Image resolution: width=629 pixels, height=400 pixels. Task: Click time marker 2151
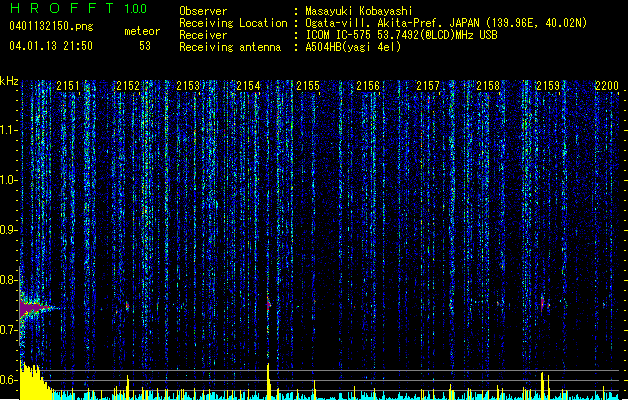click(68, 86)
